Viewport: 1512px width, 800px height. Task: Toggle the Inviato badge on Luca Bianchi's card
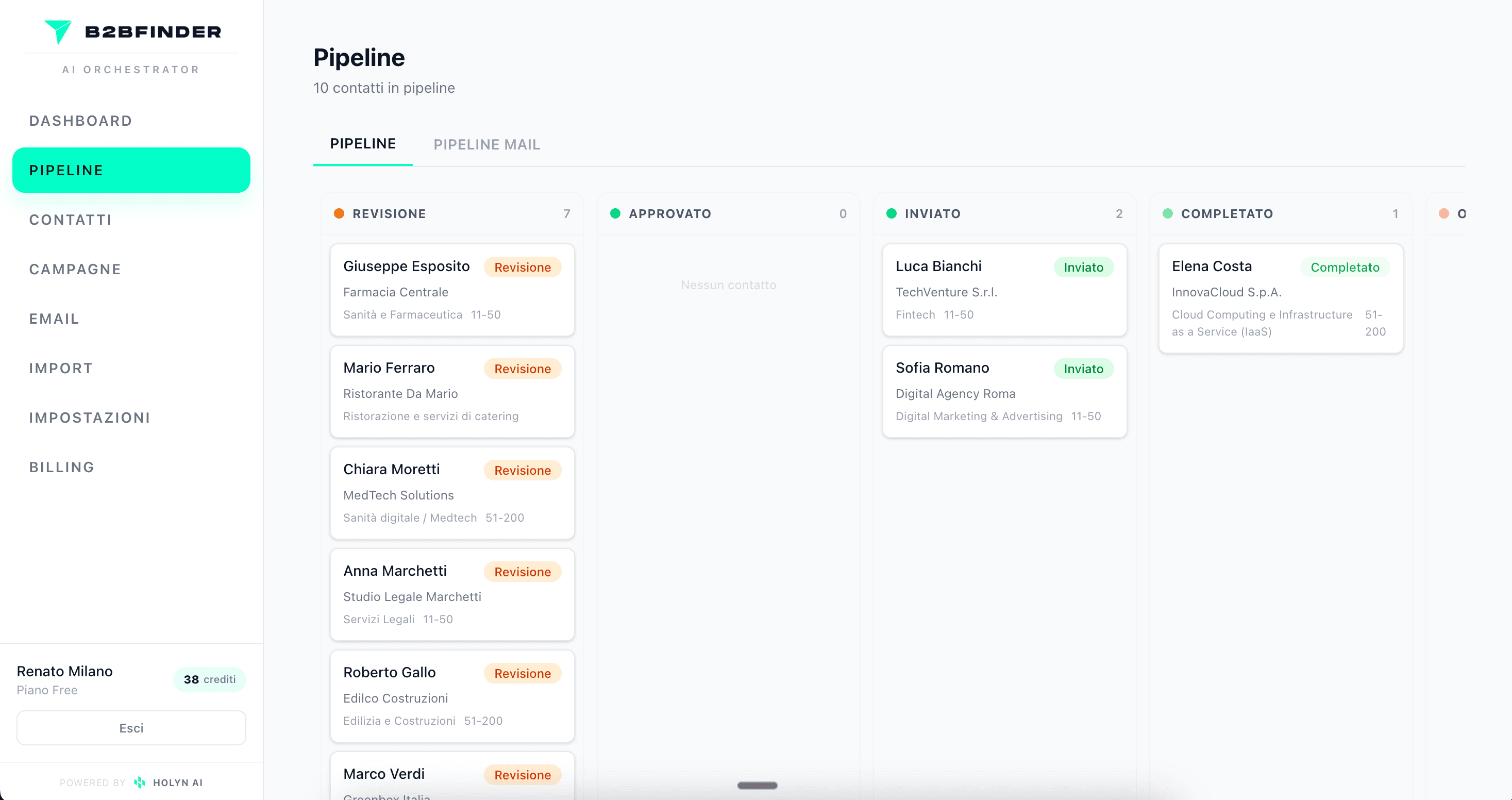pos(1083,267)
